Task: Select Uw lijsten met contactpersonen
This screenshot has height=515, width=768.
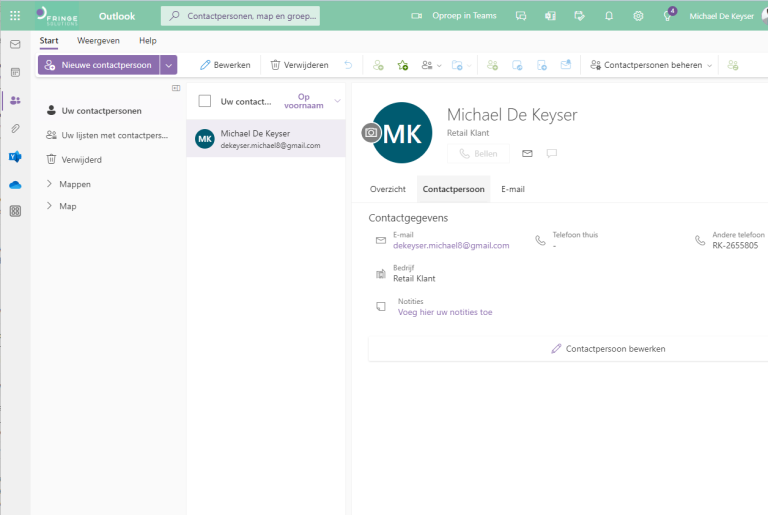Action: tap(108, 135)
